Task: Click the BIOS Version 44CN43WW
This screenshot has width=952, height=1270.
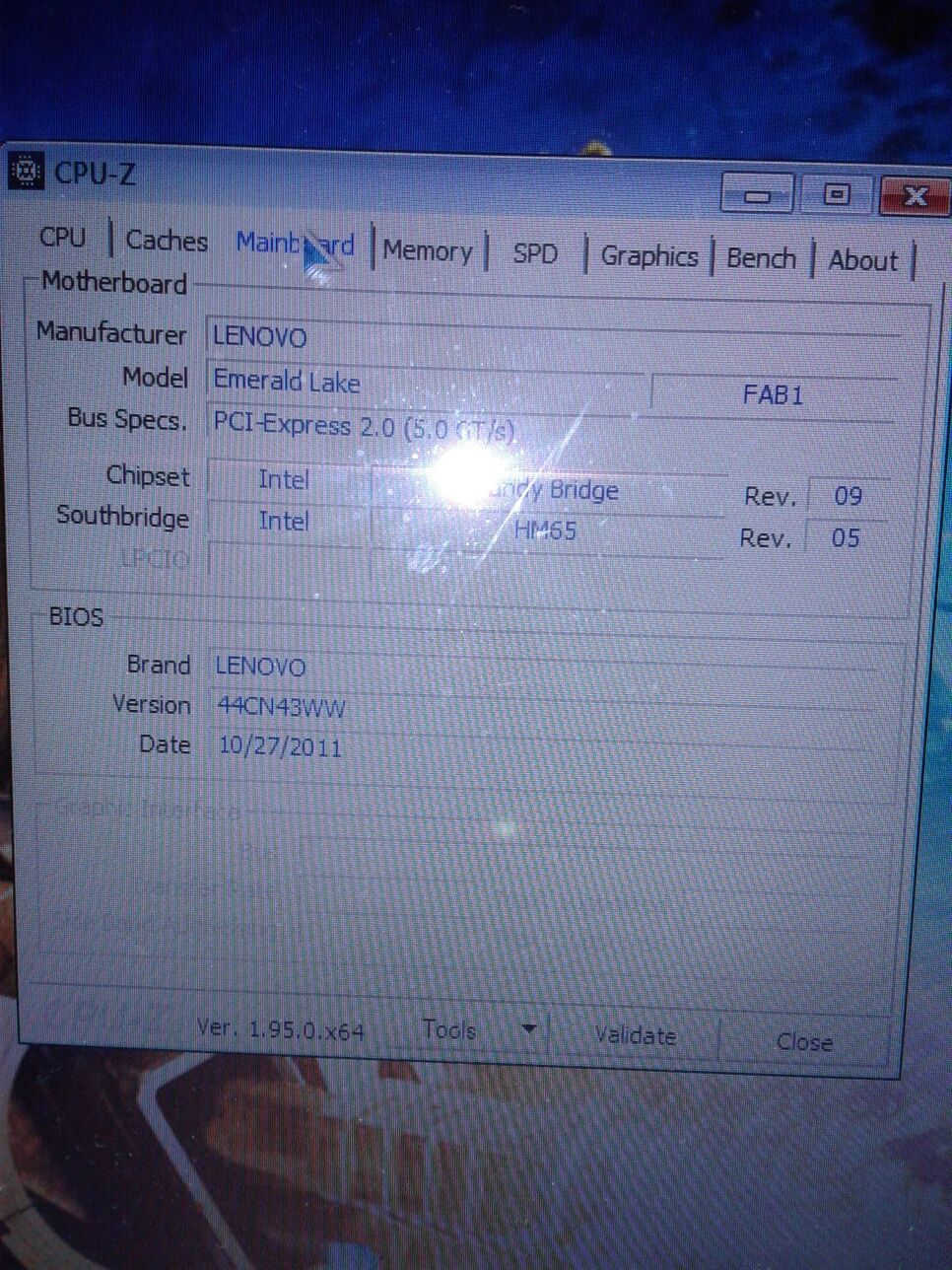Action: [x=281, y=707]
